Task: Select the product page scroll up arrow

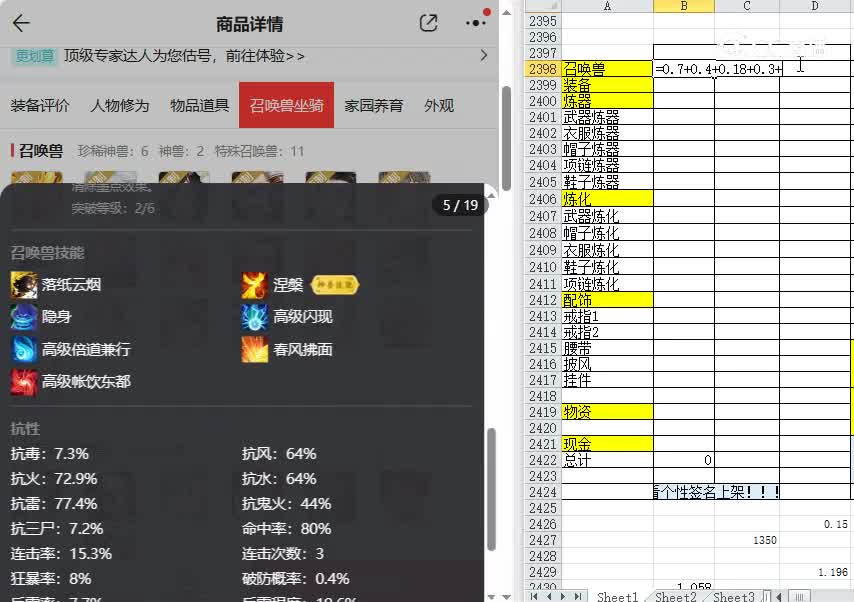Action: (506, 13)
